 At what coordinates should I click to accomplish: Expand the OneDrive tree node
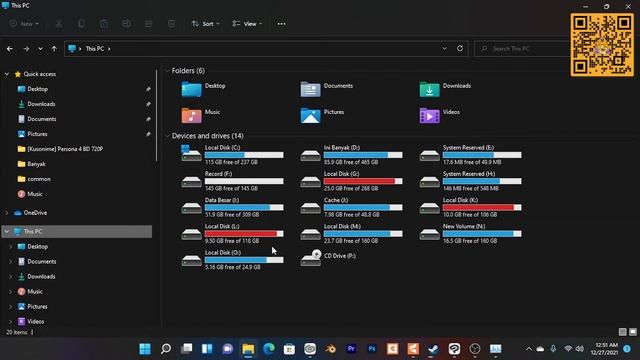(x=7, y=213)
